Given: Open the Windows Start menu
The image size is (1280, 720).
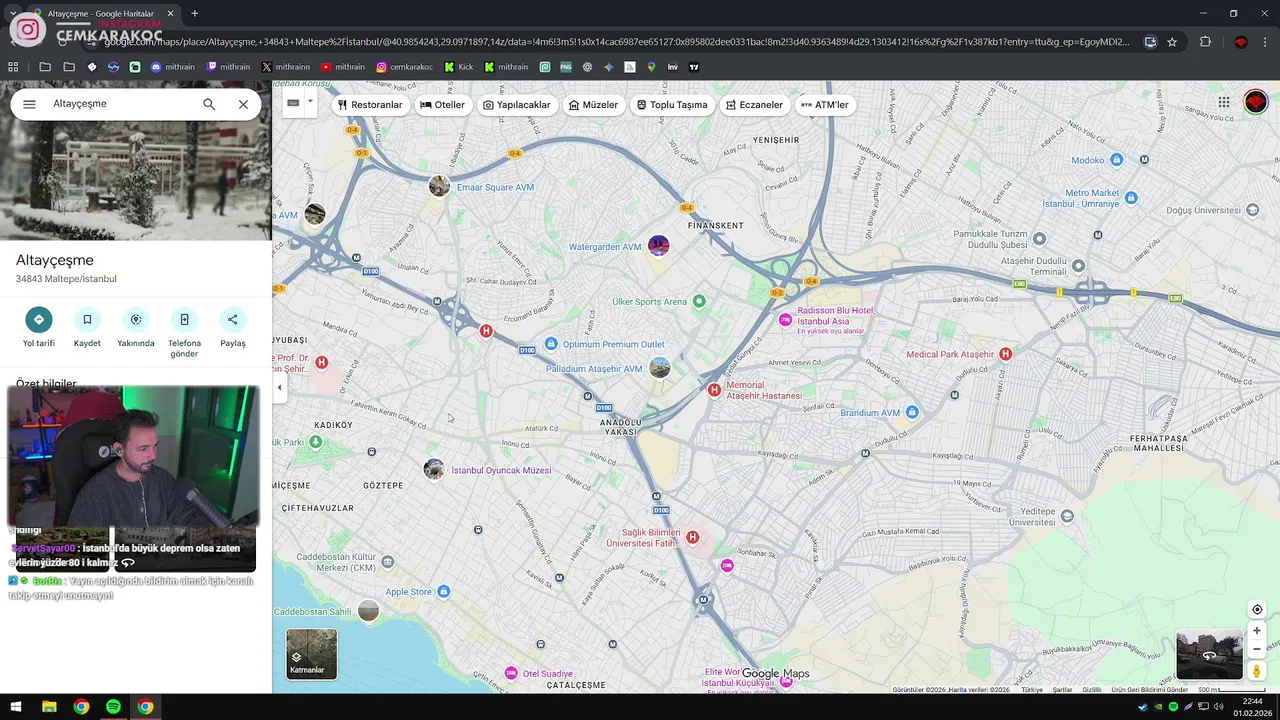Looking at the screenshot, I should 16,707.
